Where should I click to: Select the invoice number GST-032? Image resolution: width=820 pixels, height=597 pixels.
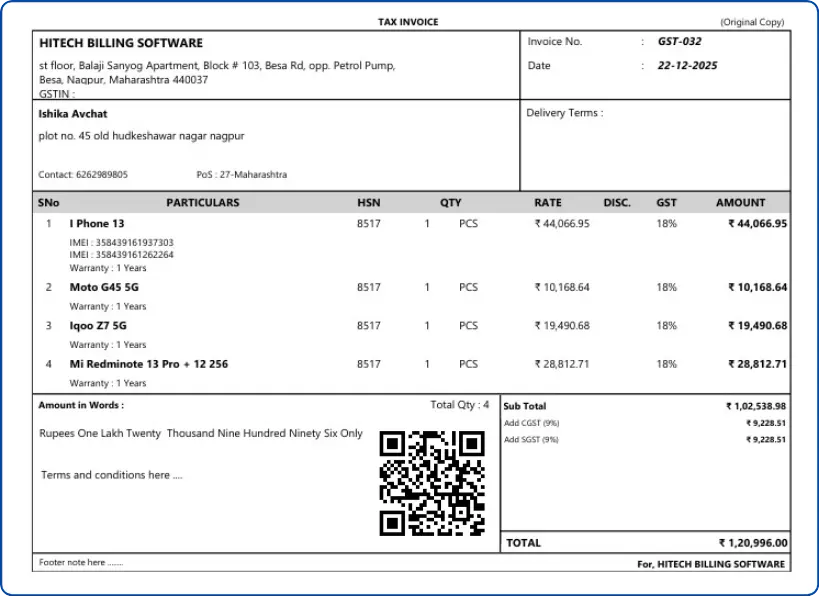tap(679, 42)
